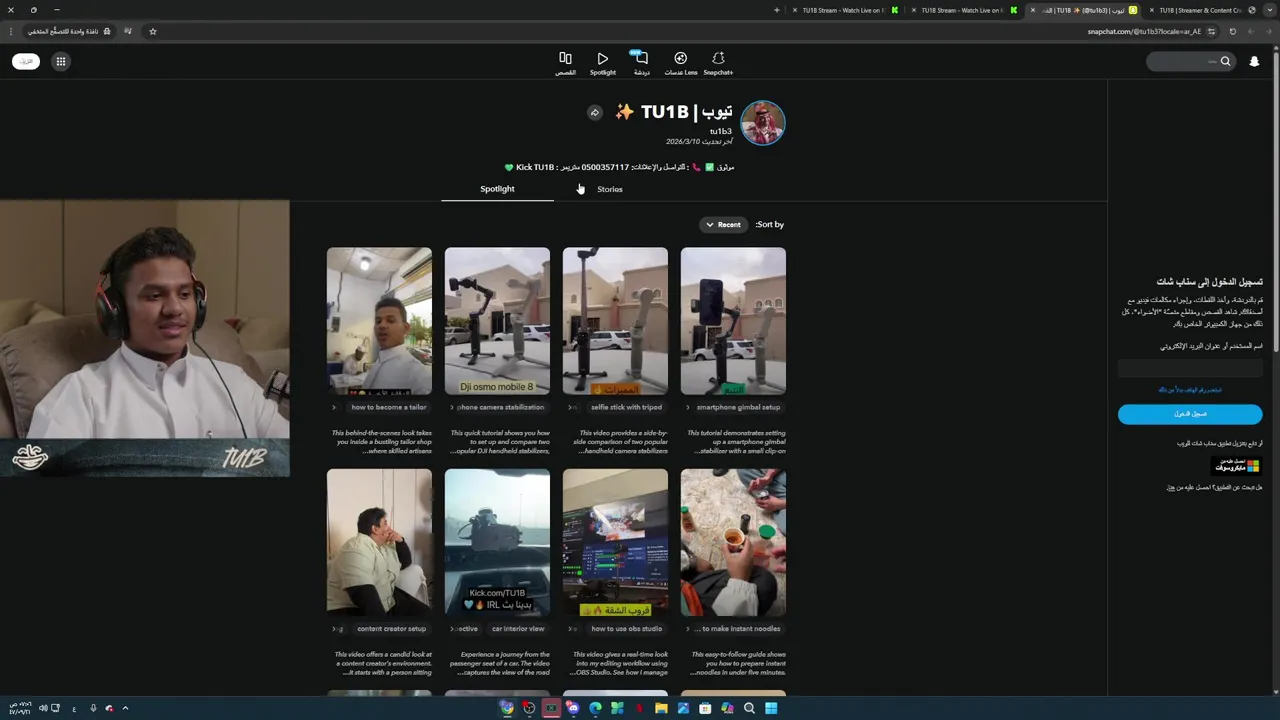Expand the Recent sort-by dropdown
1280x720 pixels.
(x=723, y=225)
